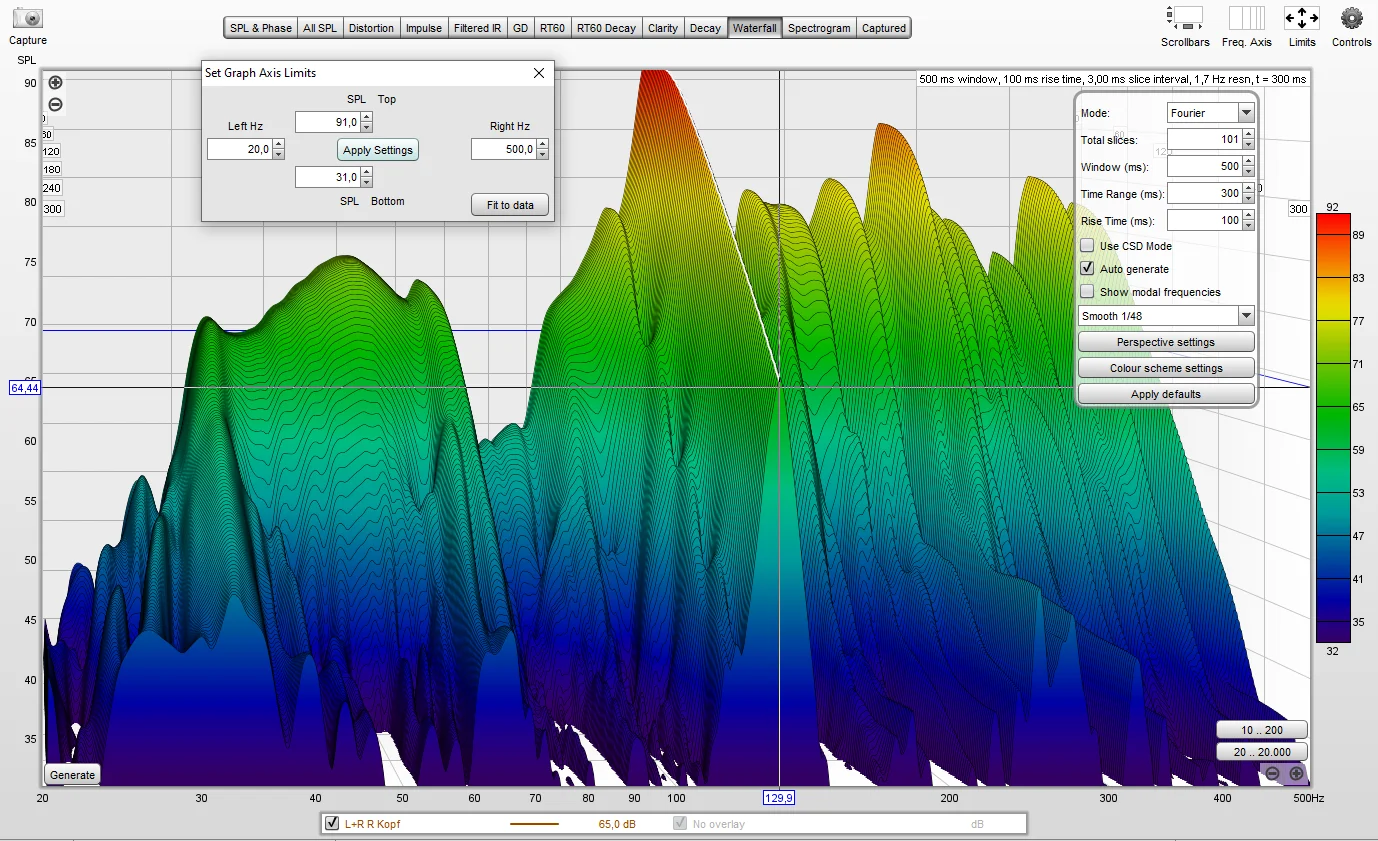Open Perspective settings
The height and width of the screenshot is (841, 1378).
[x=1166, y=342]
